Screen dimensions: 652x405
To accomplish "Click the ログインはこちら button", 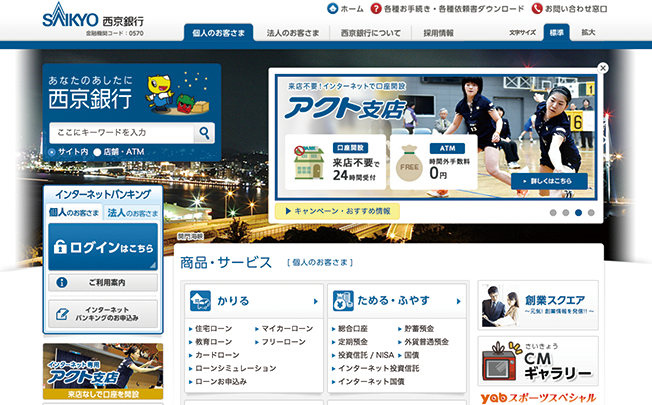I will pos(103,247).
